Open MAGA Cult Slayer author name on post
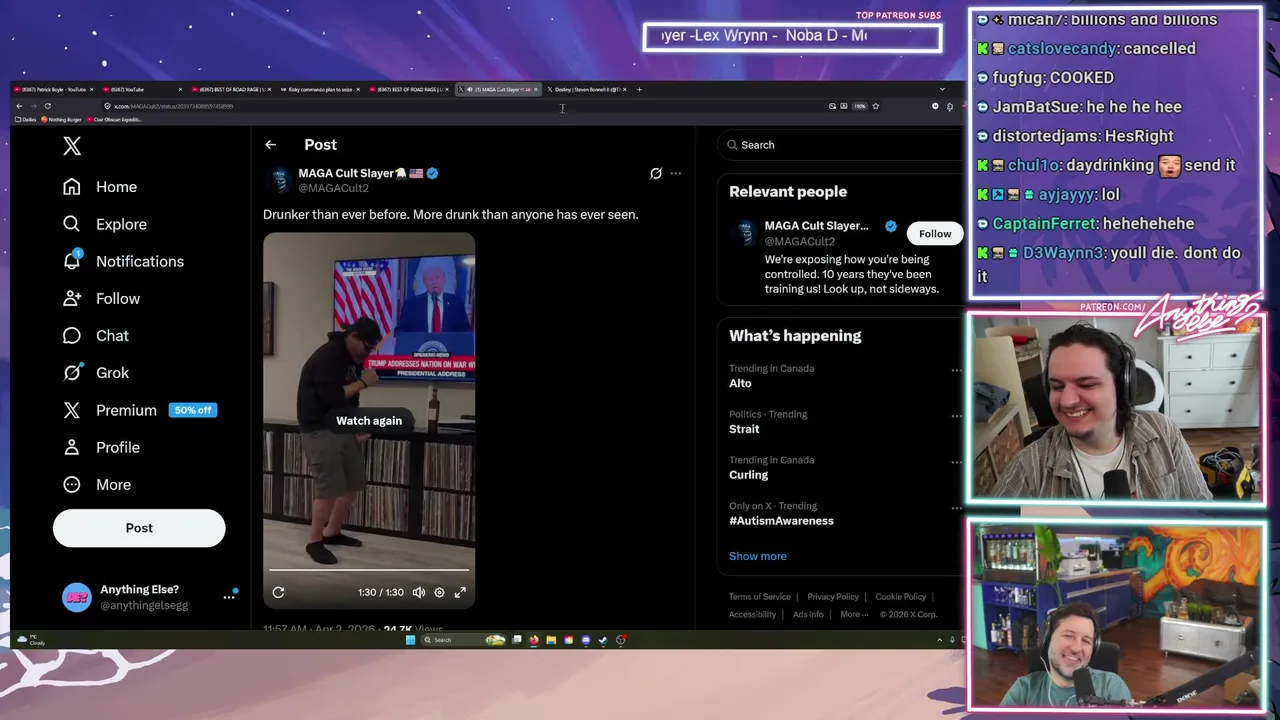This screenshot has height=720, width=1280. pos(346,173)
